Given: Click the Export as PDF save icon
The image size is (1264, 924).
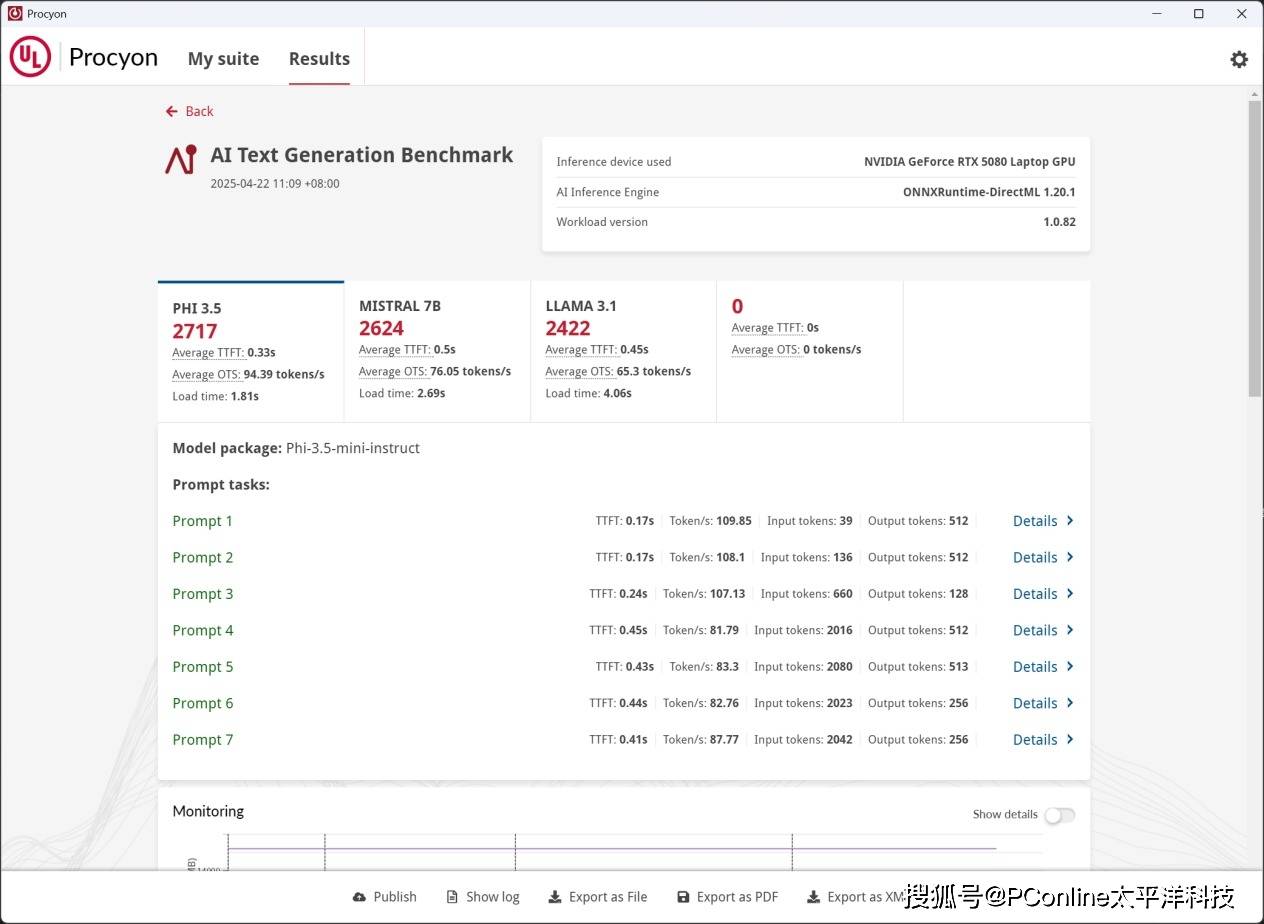Looking at the screenshot, I should click(x=683, y=897).
